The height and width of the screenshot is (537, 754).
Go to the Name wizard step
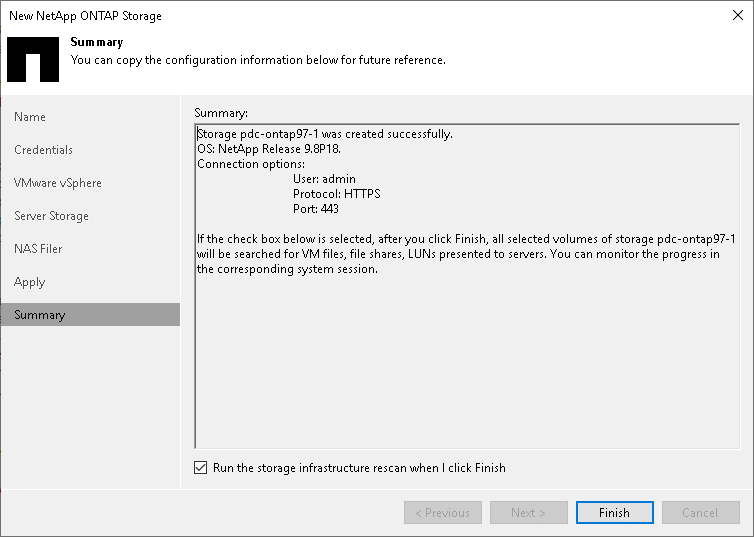[30, 117]
